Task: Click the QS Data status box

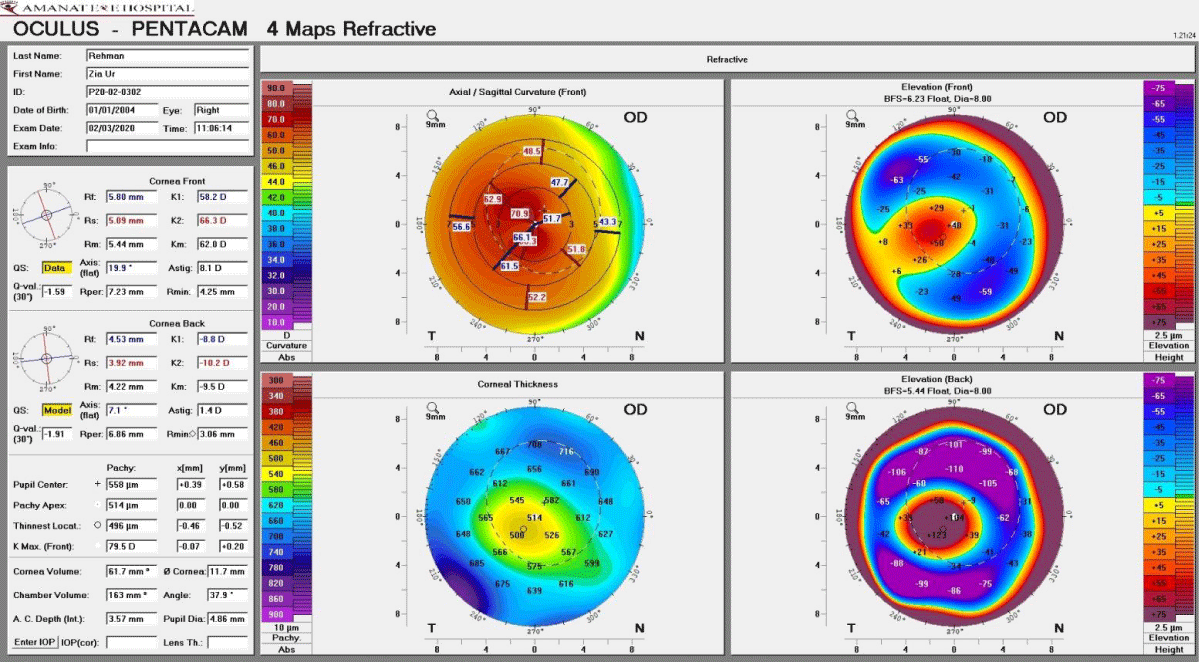Action: click(x=55, y=267)
